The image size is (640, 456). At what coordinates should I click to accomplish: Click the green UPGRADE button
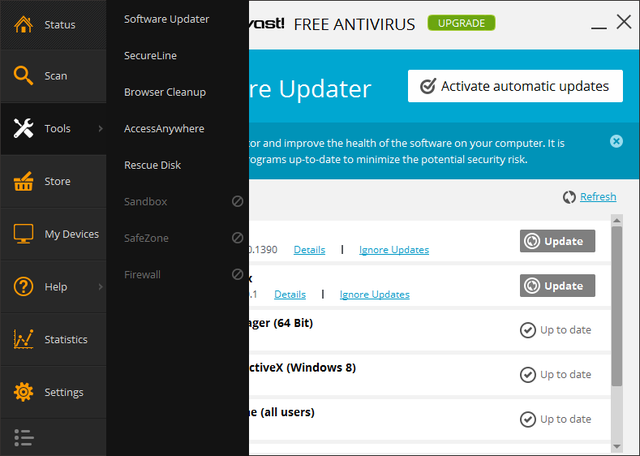pyautogui.click(x=461, y=23)
